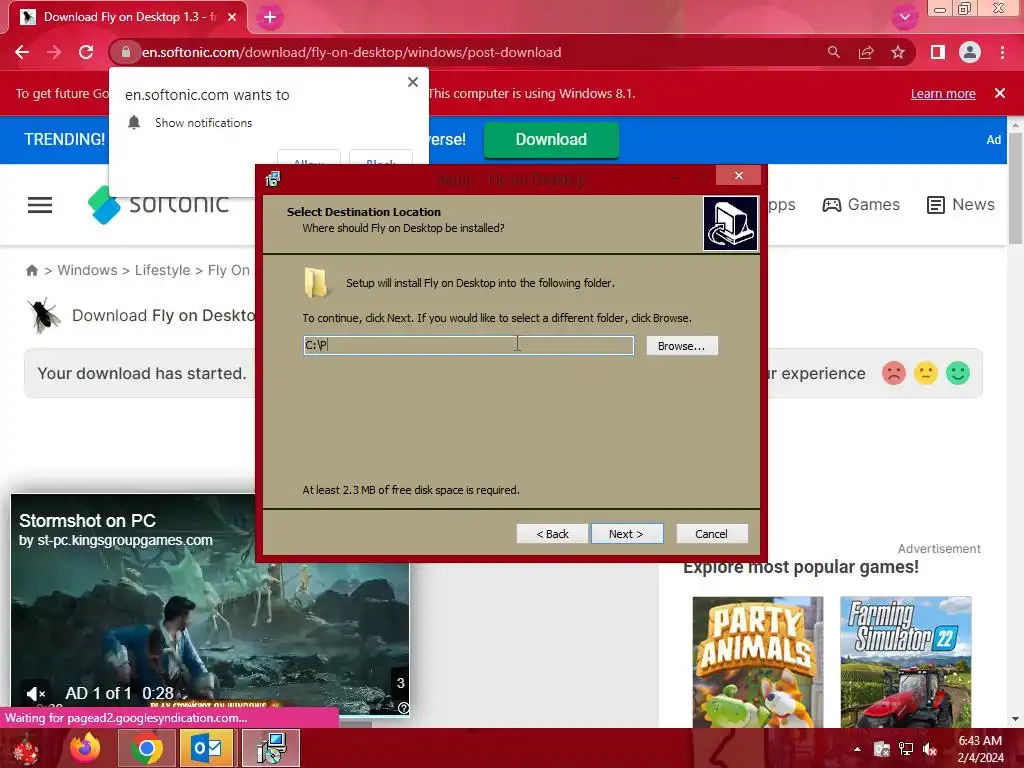Screen dimensions: 1024x768
Task: Close the notification permission popup
Action: [x=413, y=82]
